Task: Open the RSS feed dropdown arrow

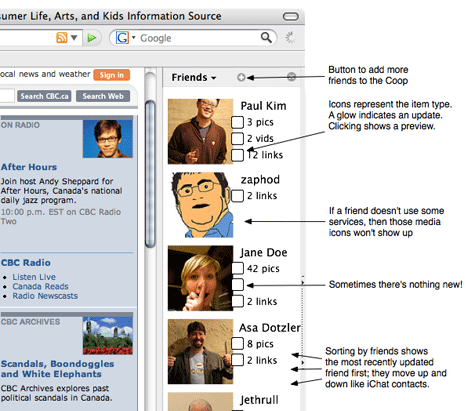Action: tap(74, 38)
